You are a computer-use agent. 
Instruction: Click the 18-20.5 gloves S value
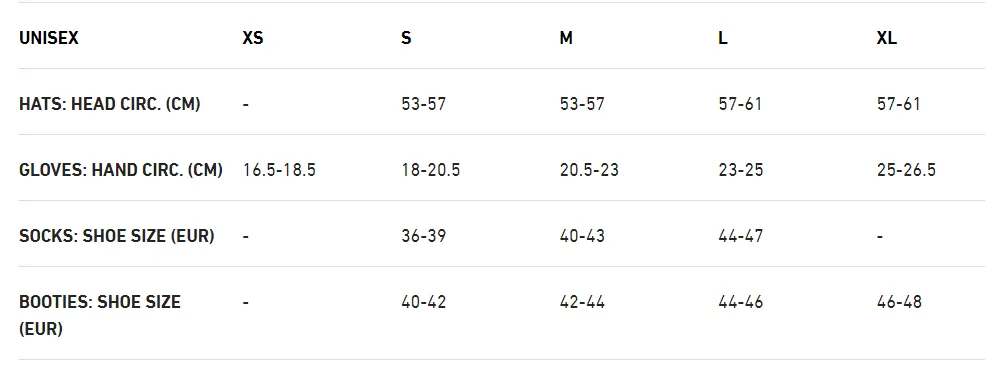[430, 170]
